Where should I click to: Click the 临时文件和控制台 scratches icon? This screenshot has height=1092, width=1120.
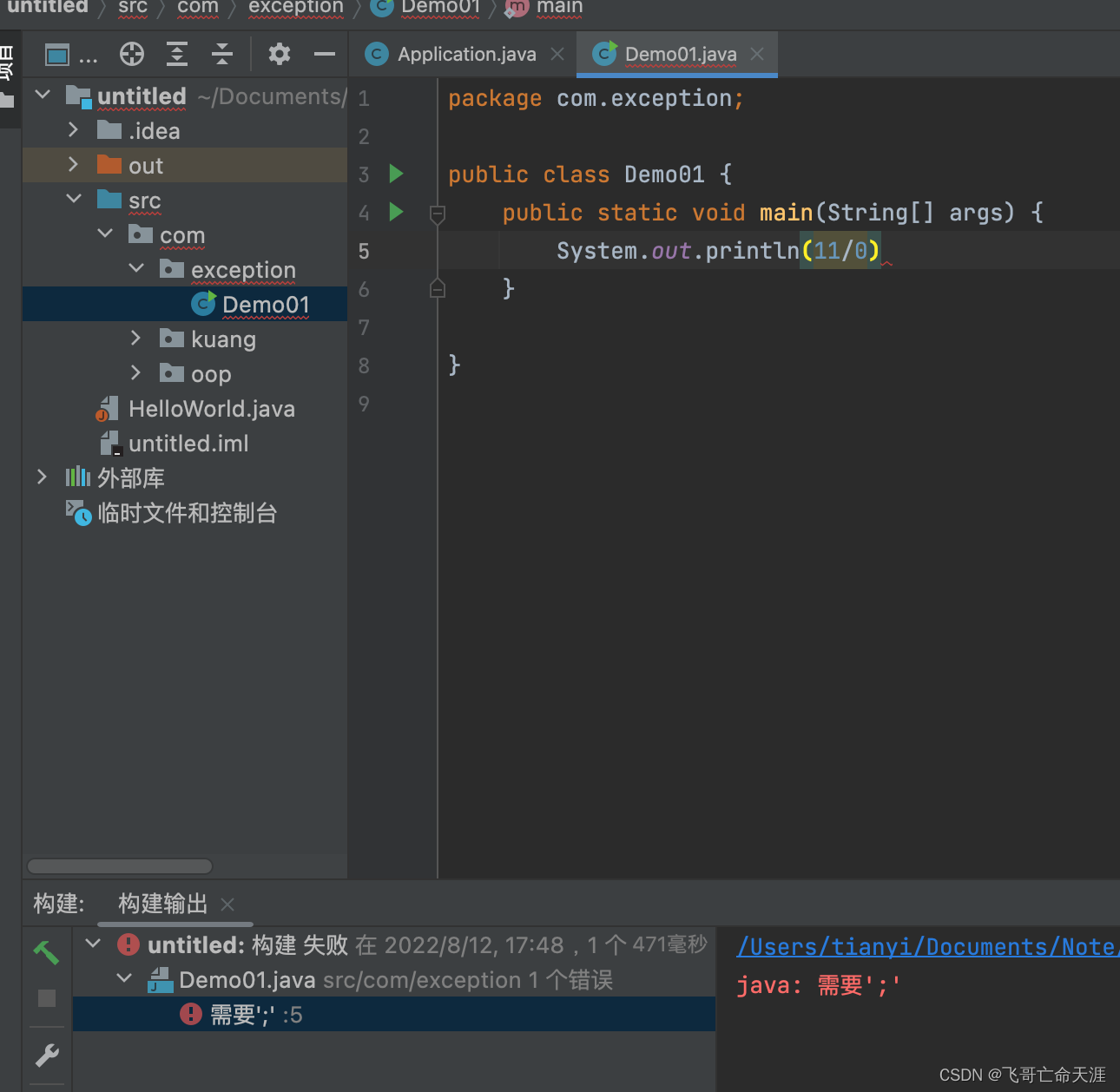[x=78, y=513]
